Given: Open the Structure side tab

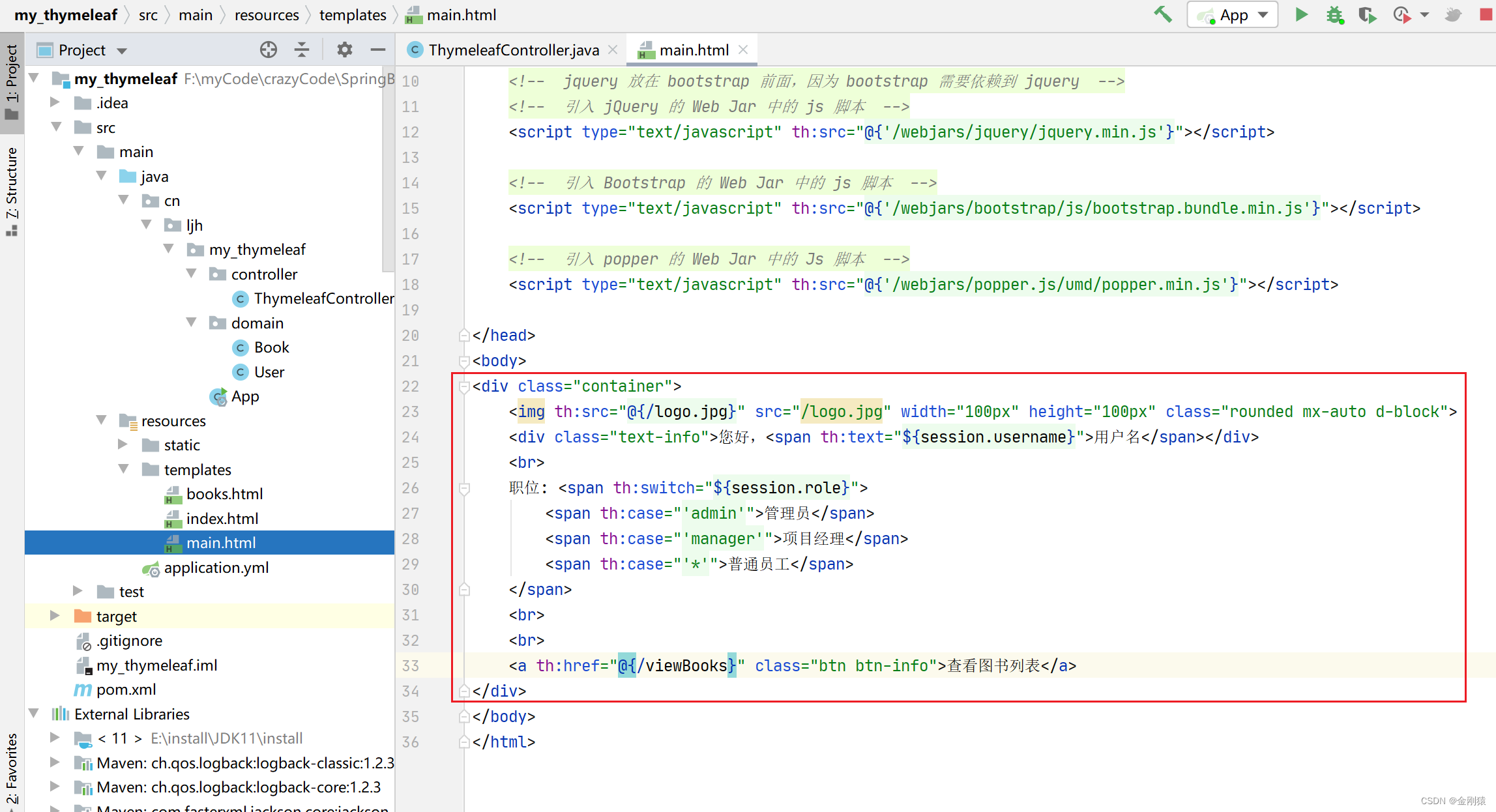Looking at the screenshot, I should click(12, 192).
